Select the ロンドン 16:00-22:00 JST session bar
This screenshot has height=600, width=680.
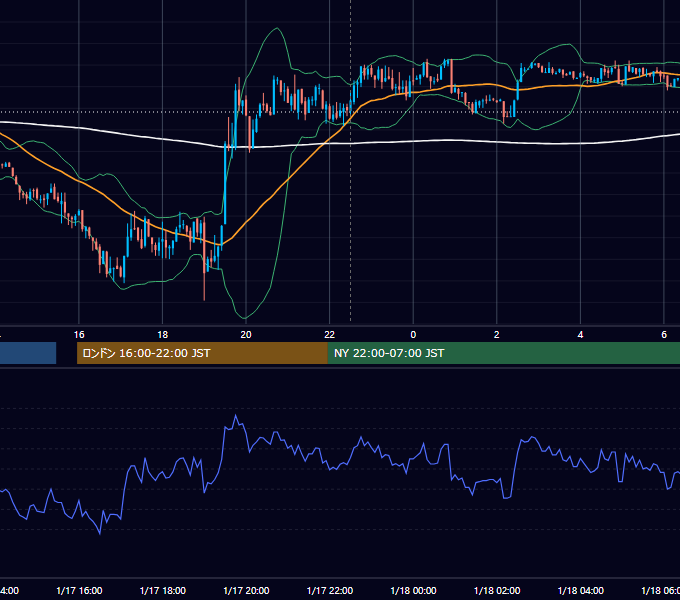(x=202, y=353)
